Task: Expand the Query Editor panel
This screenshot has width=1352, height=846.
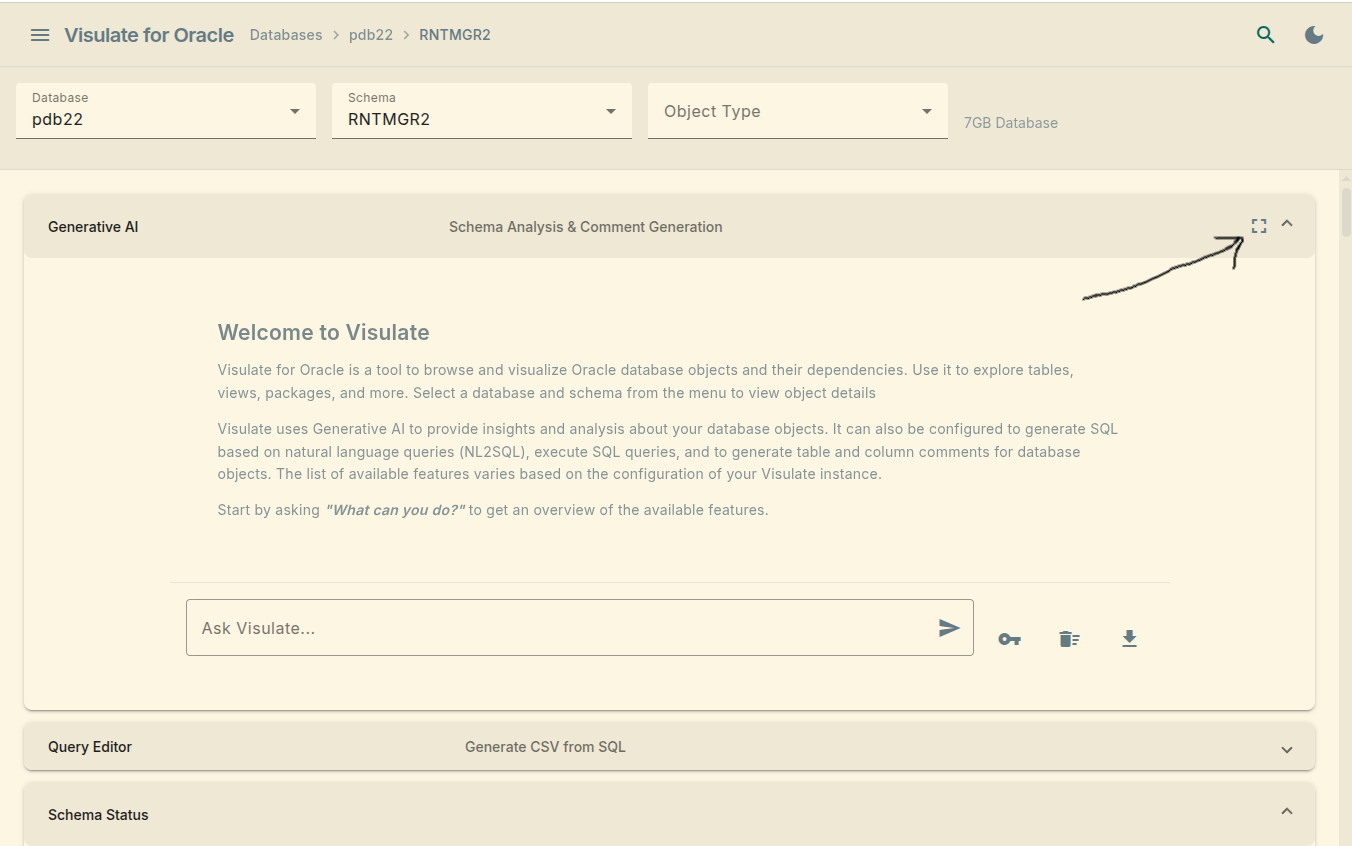Action: [1287, 749]
